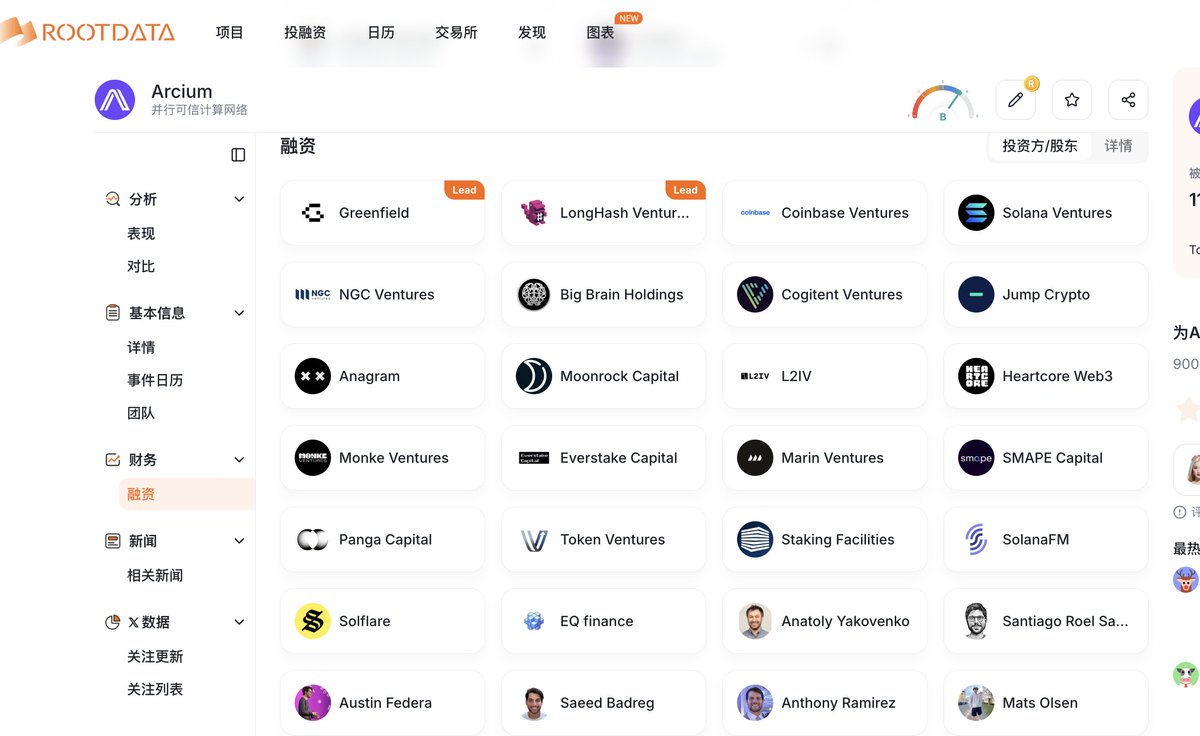1200x736 pixels.
Task: Open the L2IV investor card
Action: 825,376
